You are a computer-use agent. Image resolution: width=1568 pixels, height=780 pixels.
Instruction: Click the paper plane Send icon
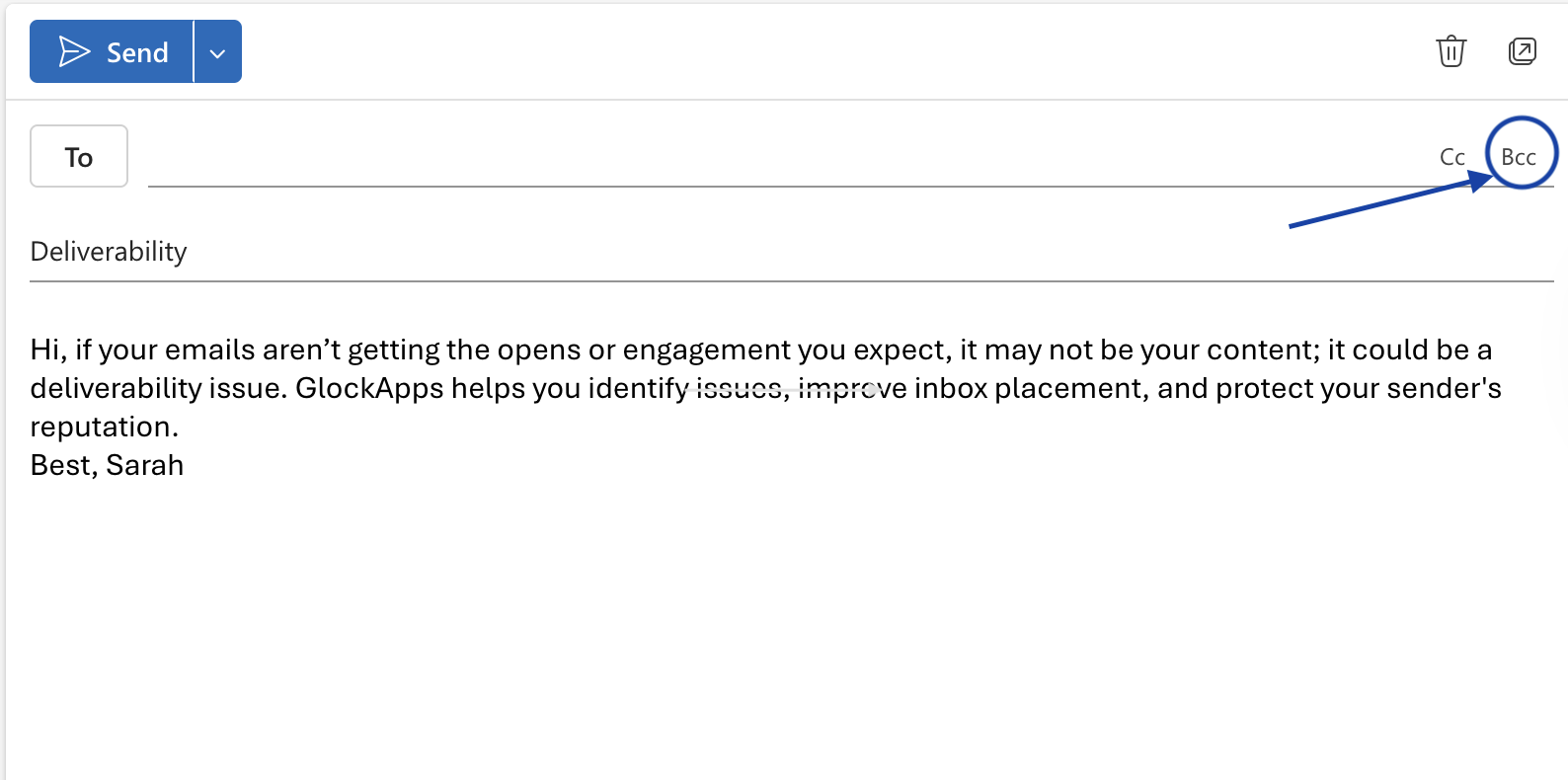click(74, 51)
